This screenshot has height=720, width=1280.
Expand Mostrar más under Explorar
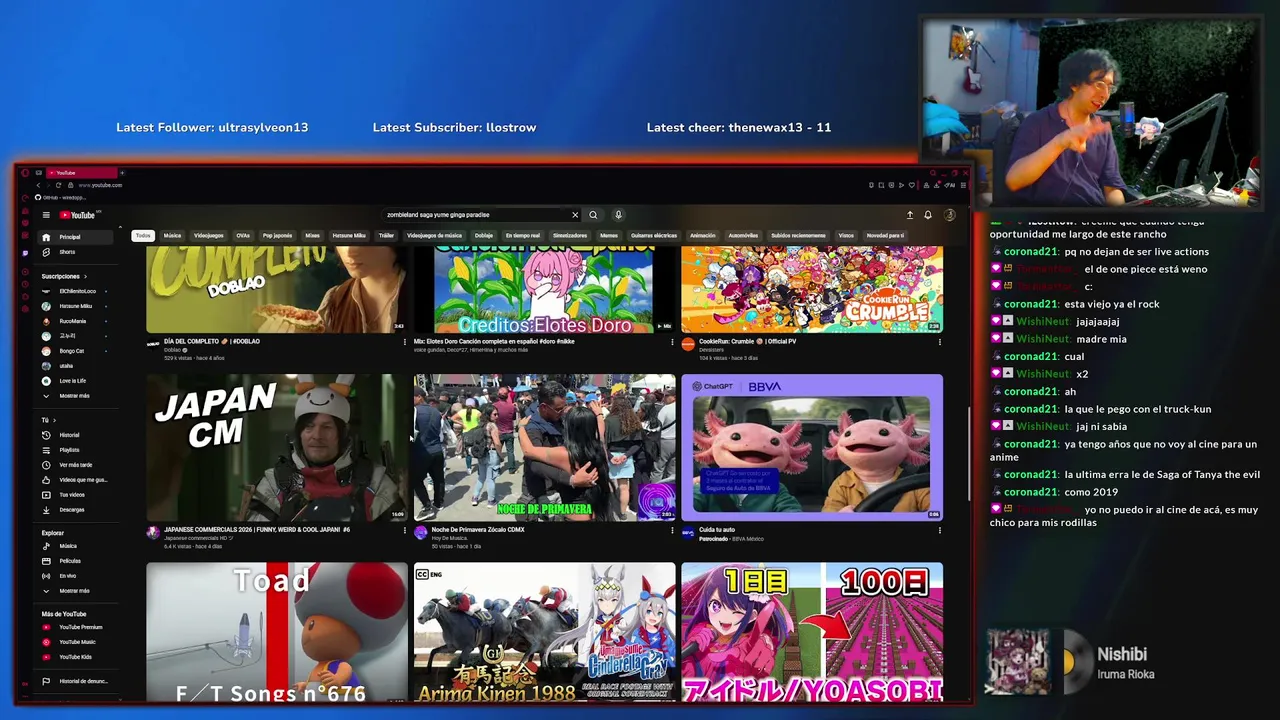[76, 591]
